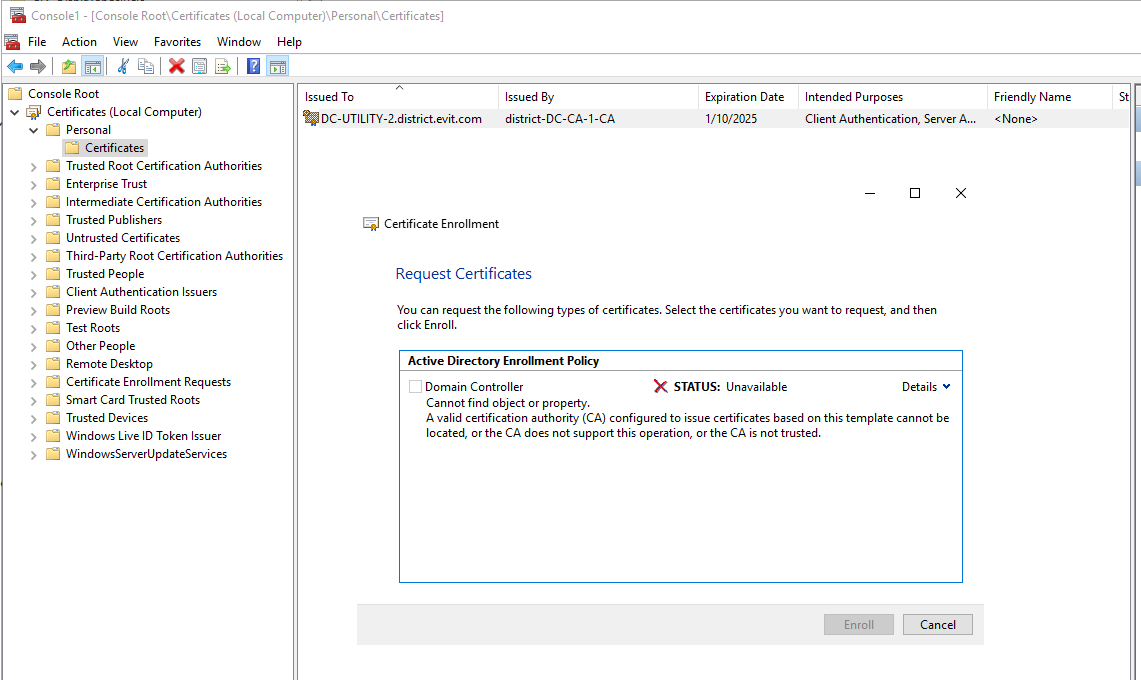The image size is (1141, 680).
Task: Click the Personal folder icon in tree
Action: pyautogui.click(x=53, y=130)
